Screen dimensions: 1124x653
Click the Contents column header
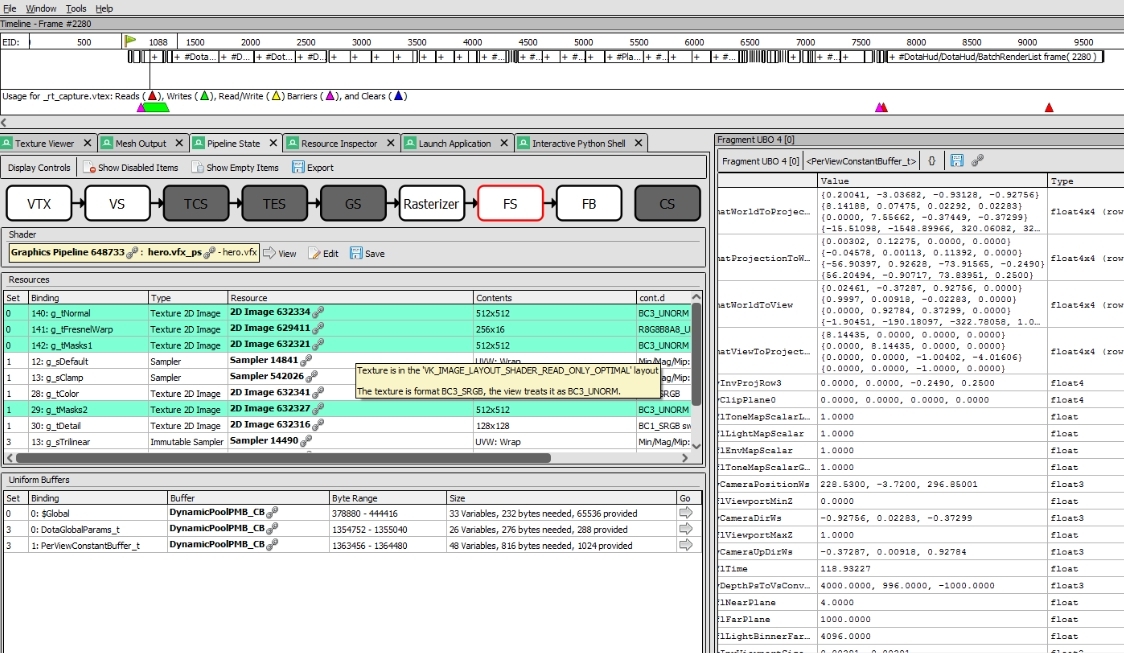point(555,297)
